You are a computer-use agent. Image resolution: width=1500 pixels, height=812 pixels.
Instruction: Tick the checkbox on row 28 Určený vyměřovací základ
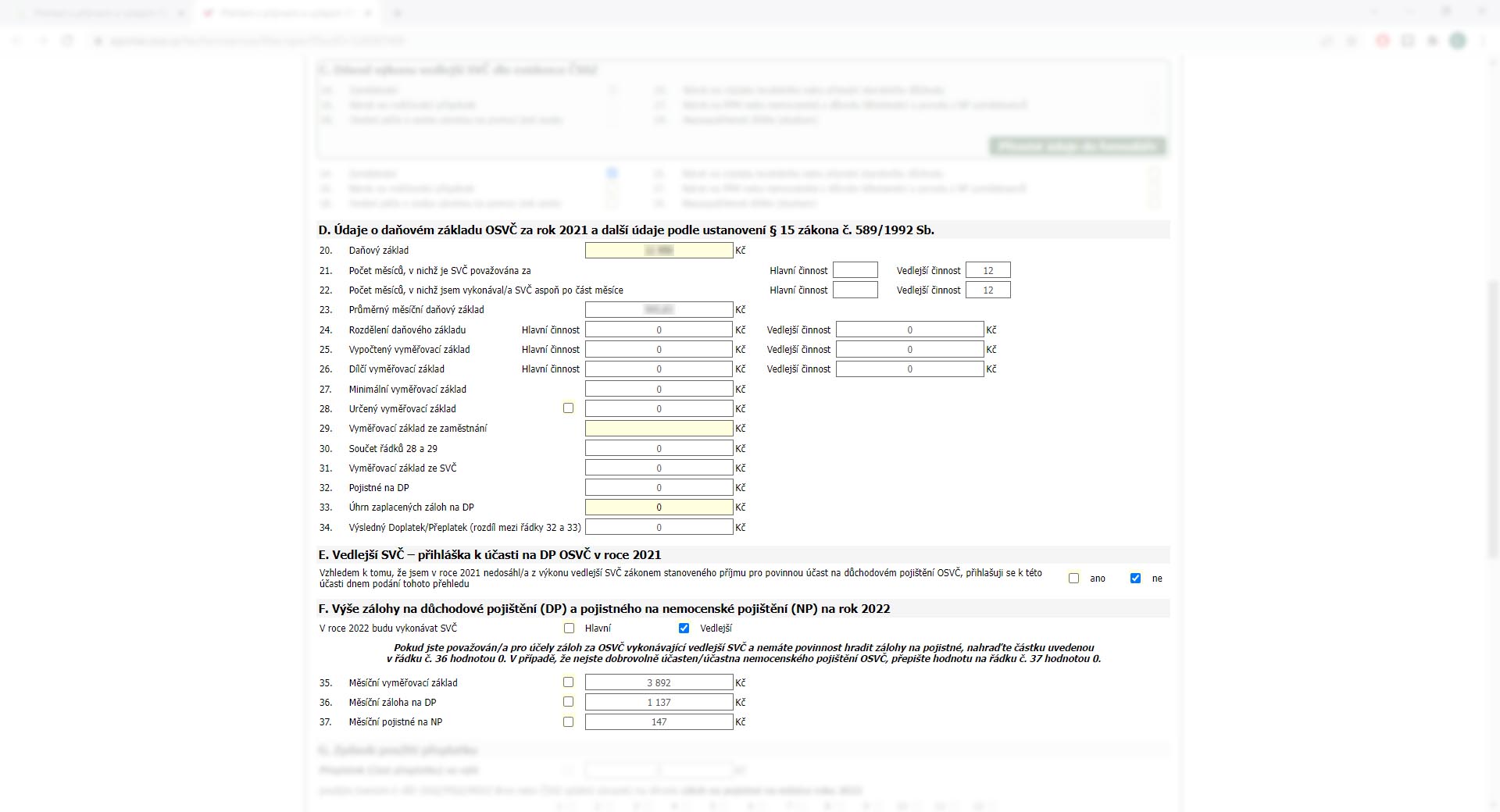[x=568, y=408]
